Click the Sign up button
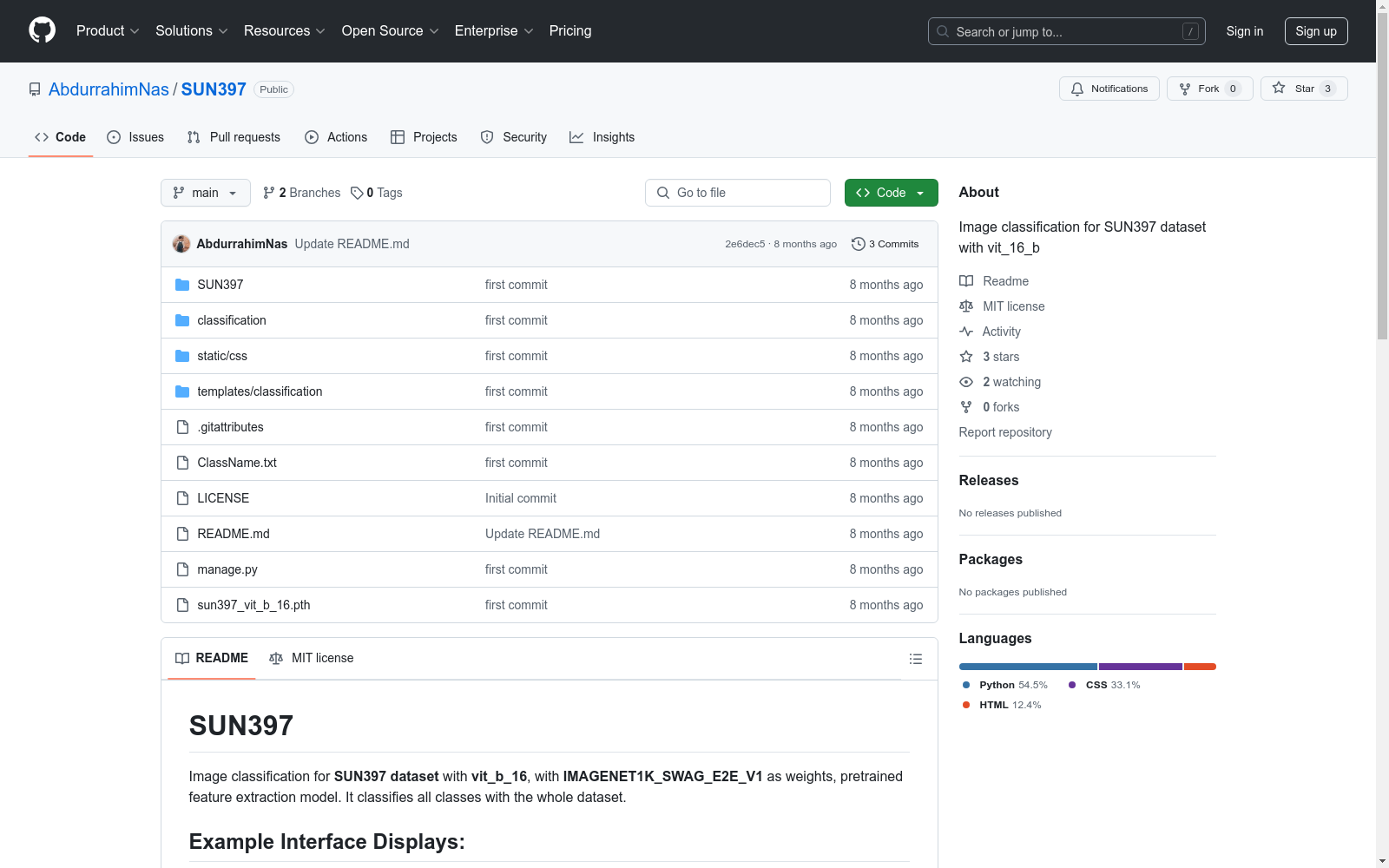This screenshot has width=1389, height=868. pos(1316,31)
